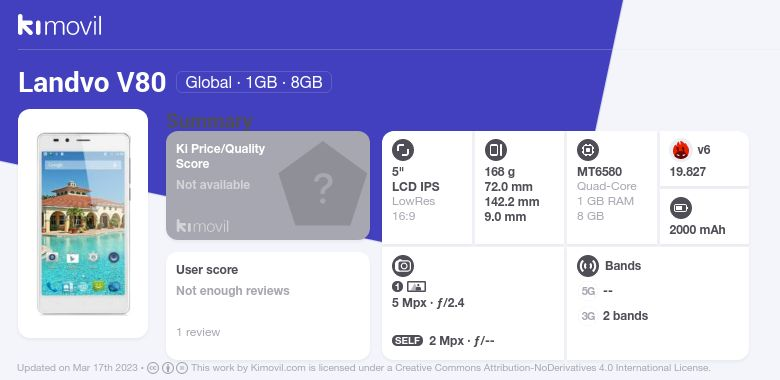Click the rear camera photo icon
The width and height of the screenshot is (780, 380).
coord(416,286)
